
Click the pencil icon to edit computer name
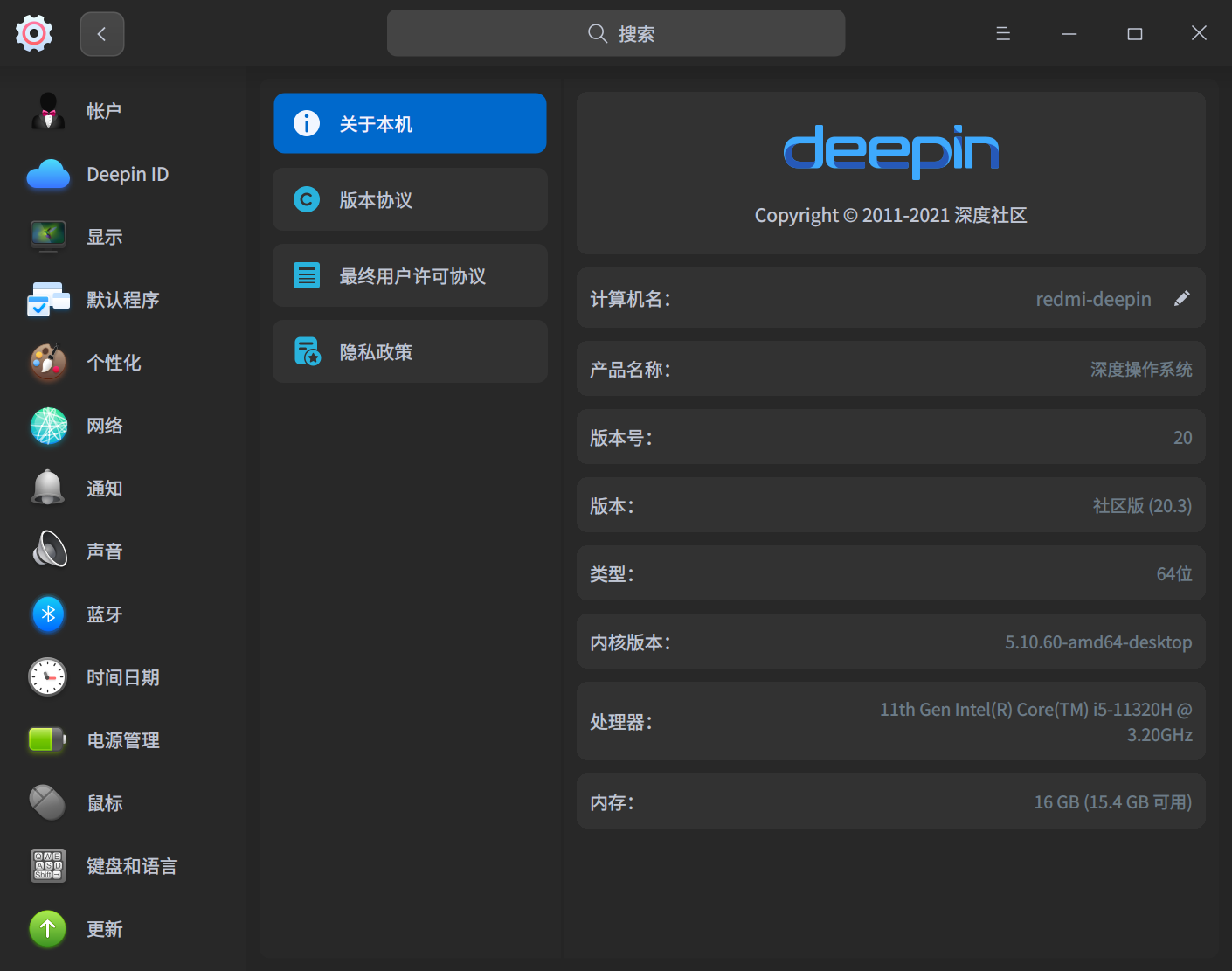[1181, 299]
